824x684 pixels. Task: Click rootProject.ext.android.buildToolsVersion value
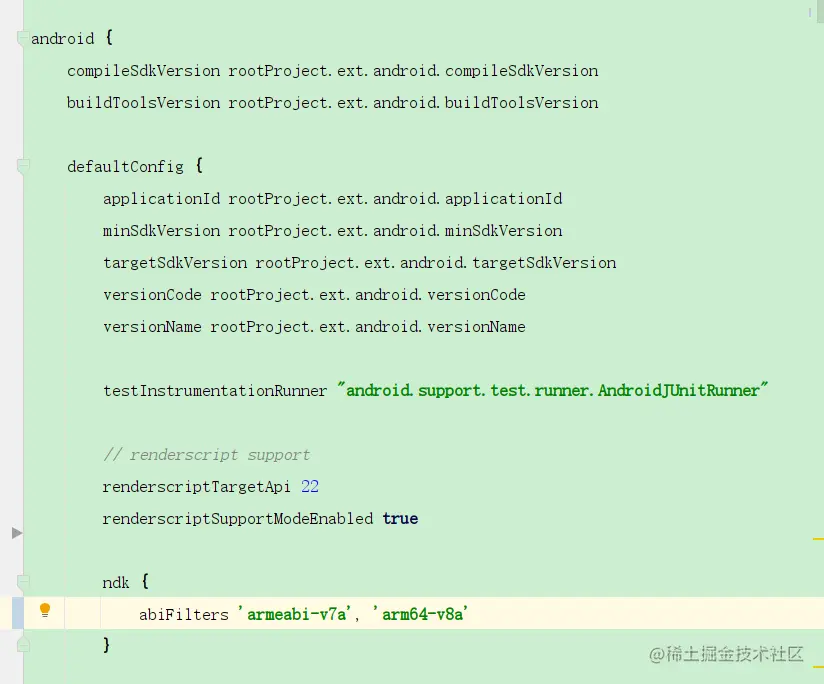pyautogui.click(x=413, y=103)
